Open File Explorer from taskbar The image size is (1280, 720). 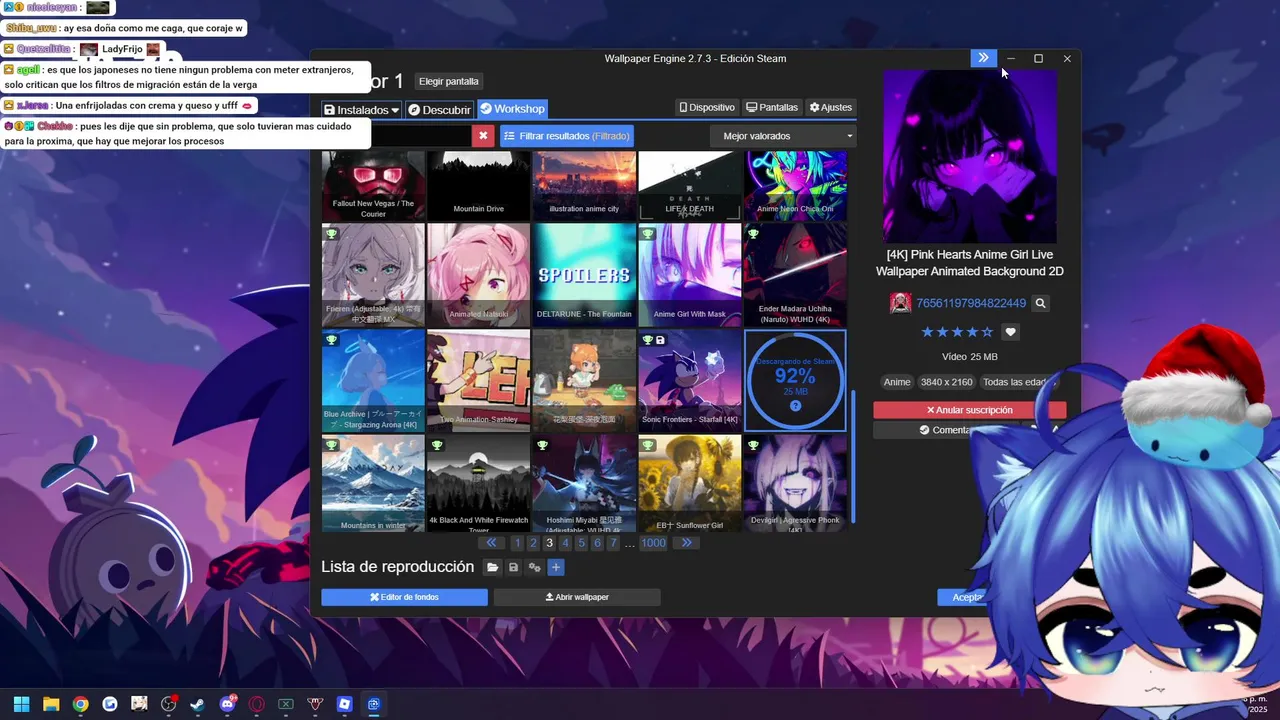coord(51,704)
